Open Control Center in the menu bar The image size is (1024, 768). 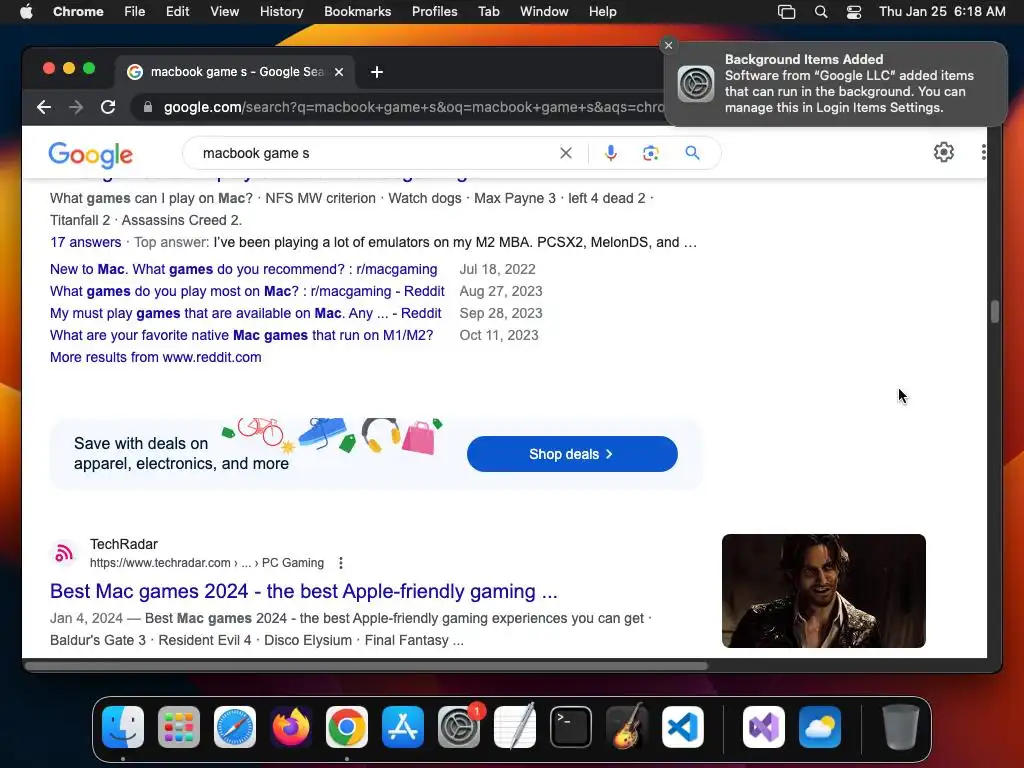pos(854,12)
